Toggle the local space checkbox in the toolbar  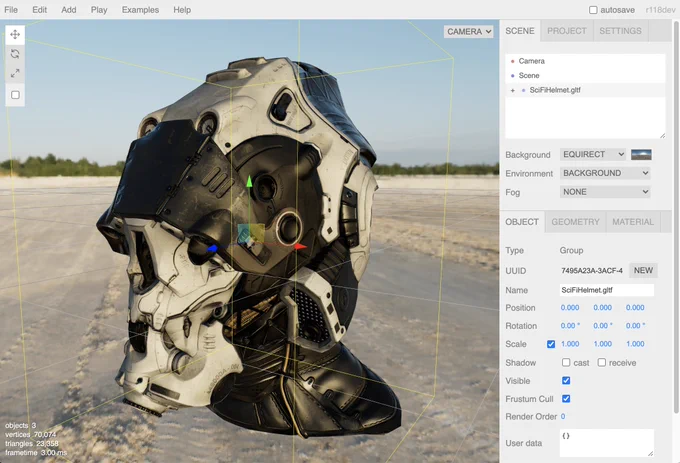tap(15, 95)
